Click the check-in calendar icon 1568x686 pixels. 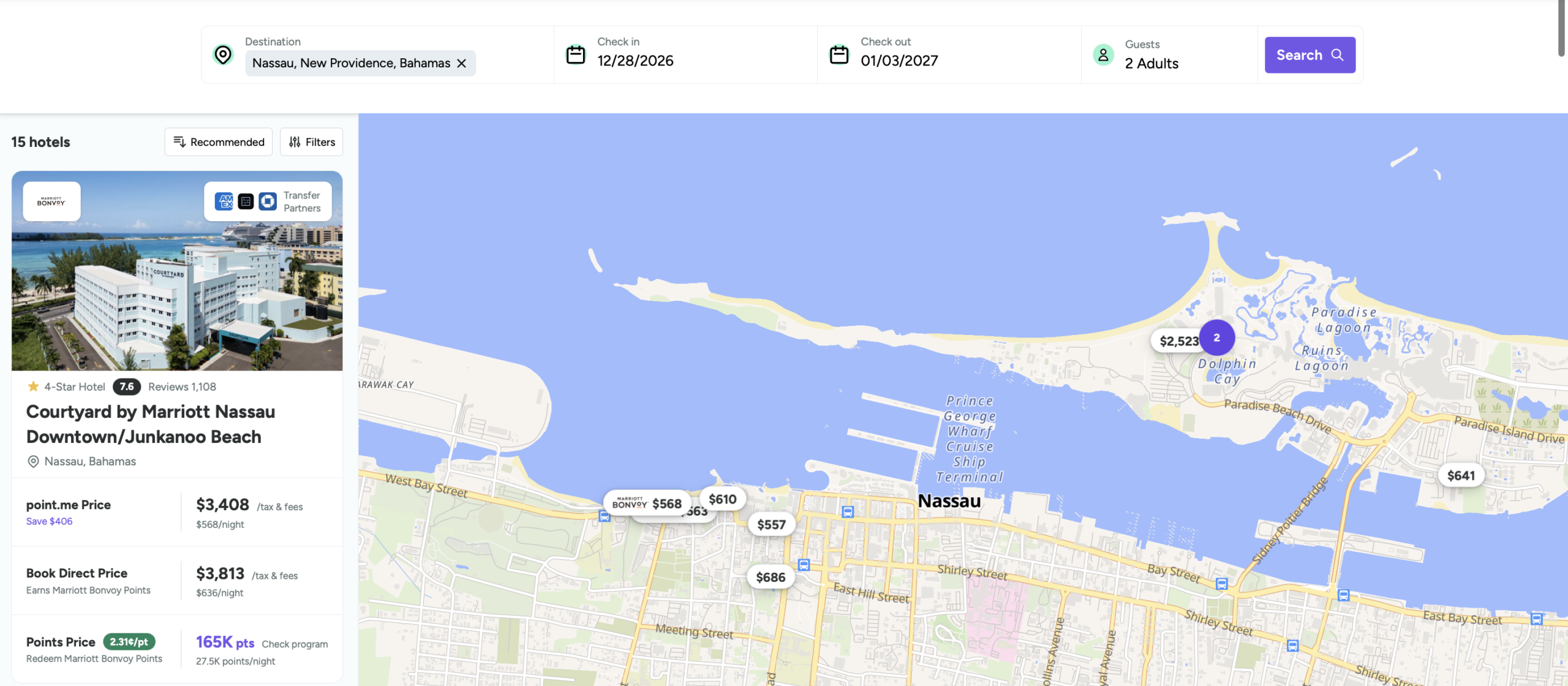click(x=575, y=55)
